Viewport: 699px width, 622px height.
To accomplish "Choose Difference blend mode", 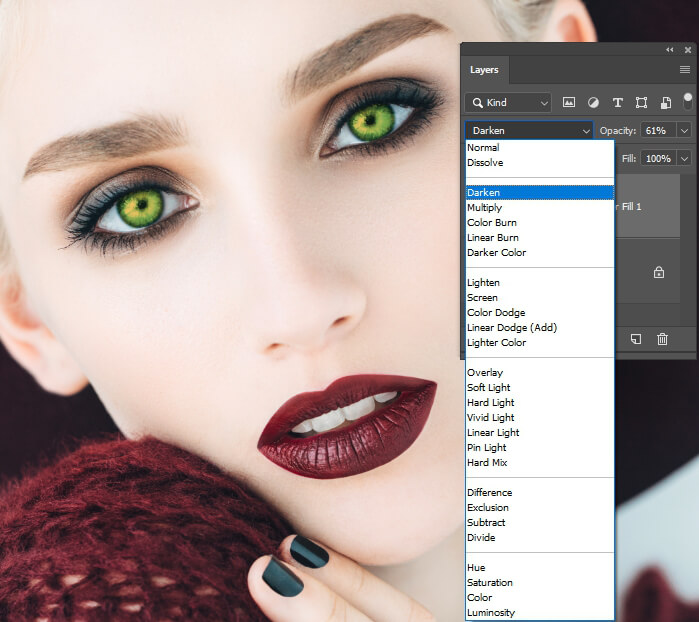I will click(540, 493).
